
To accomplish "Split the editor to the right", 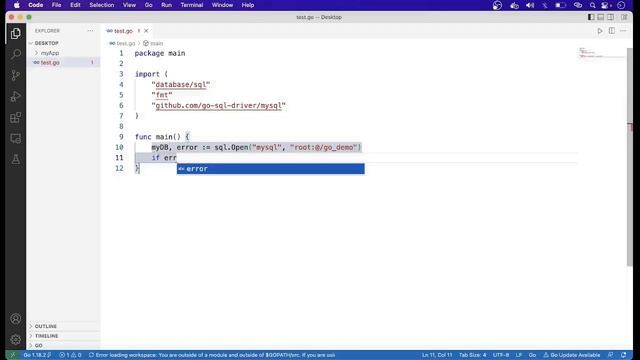I will (611, 31).
